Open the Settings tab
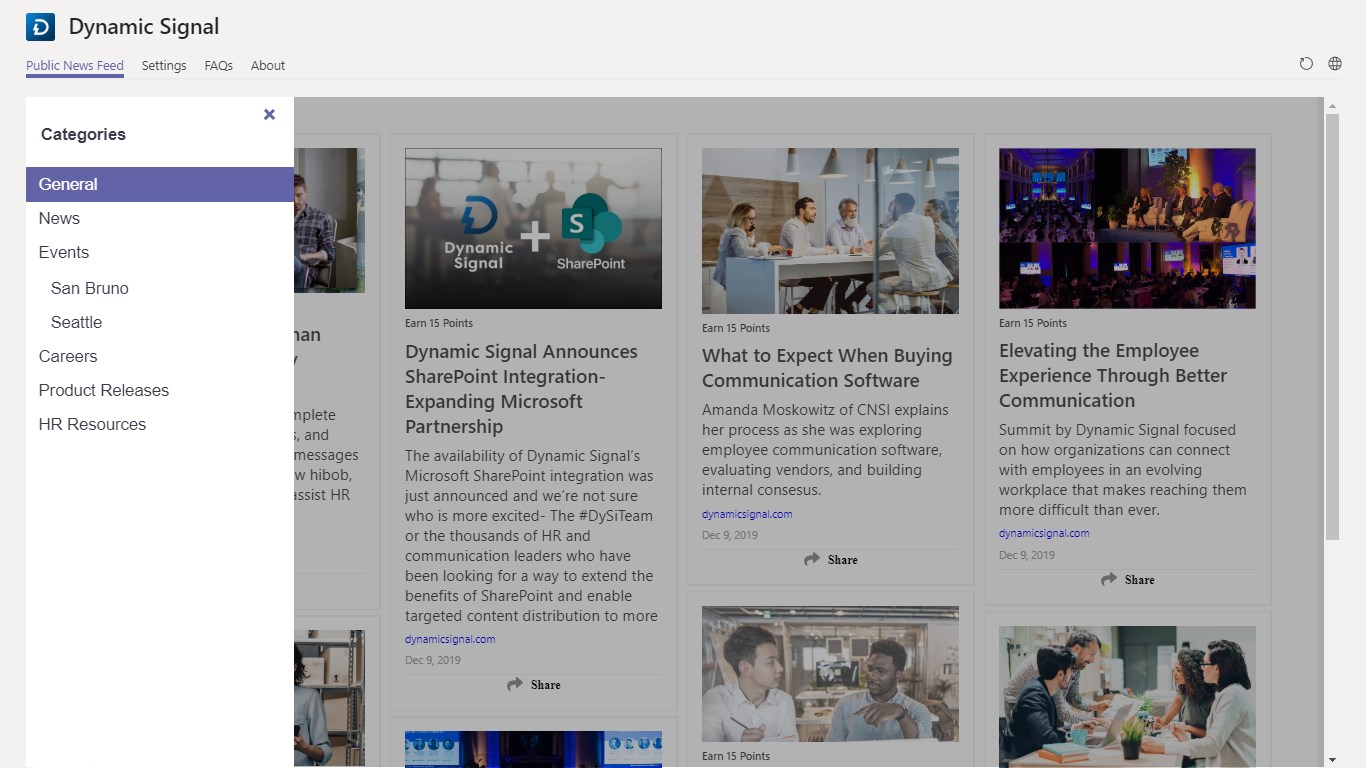 point(164,66)
